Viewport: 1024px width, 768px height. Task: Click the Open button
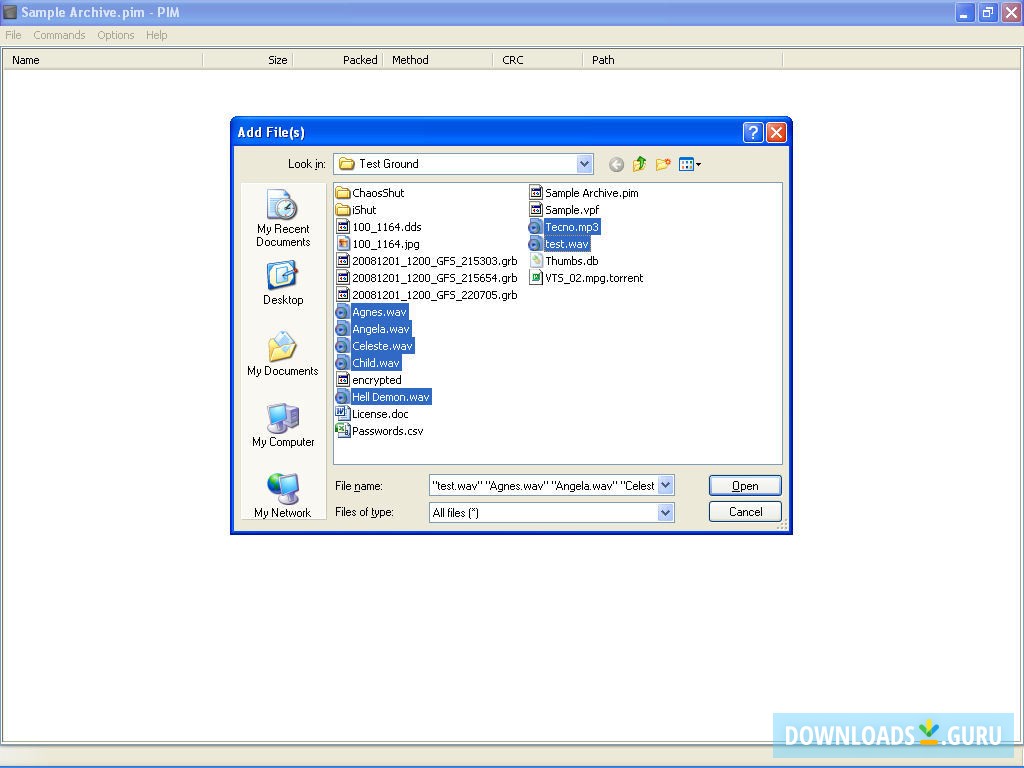coord(744,485)
